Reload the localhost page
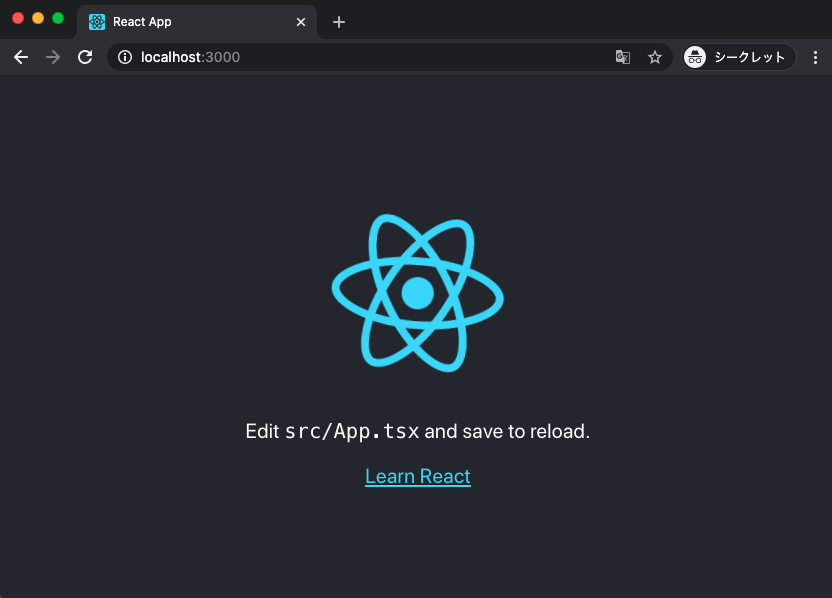 [85, 57]
